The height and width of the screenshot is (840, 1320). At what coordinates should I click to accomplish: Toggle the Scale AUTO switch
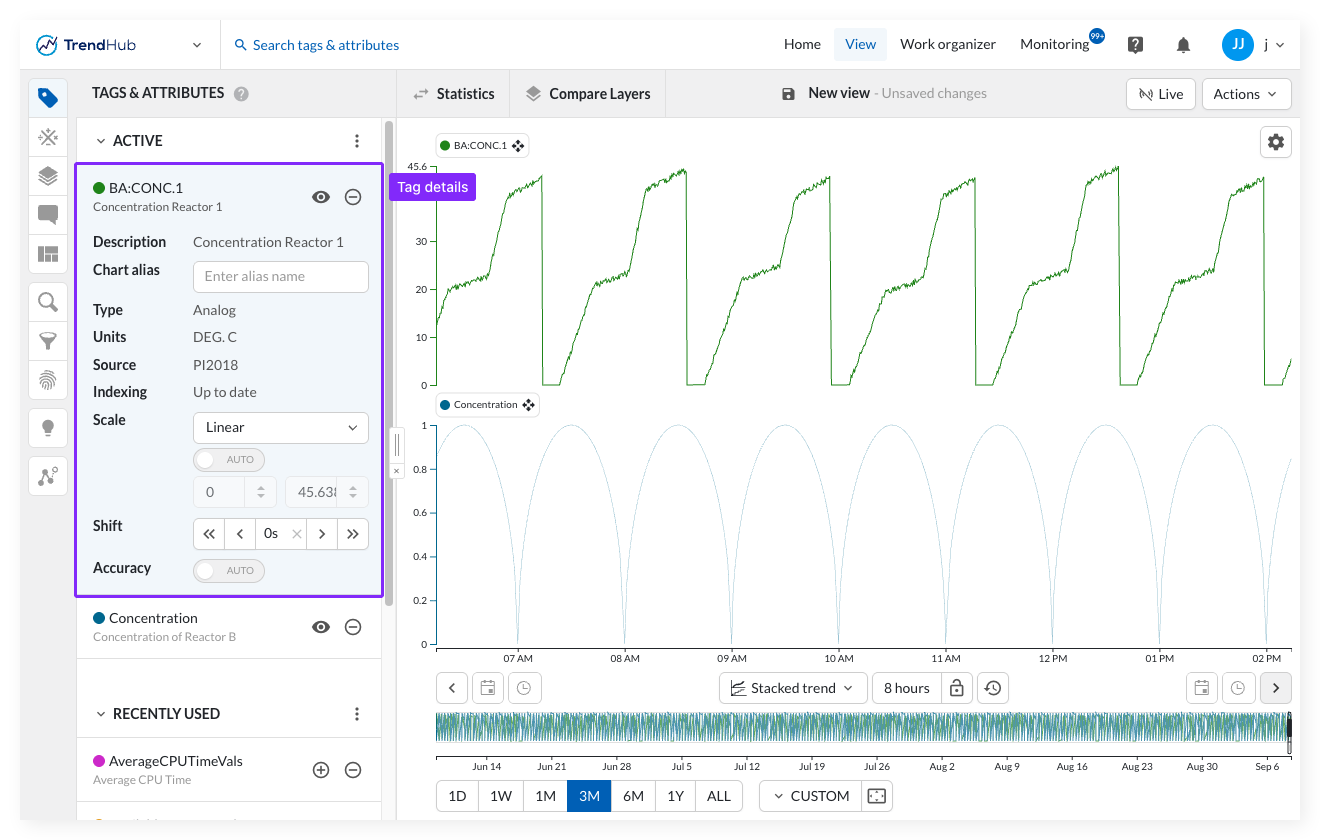tap(229, 460)
